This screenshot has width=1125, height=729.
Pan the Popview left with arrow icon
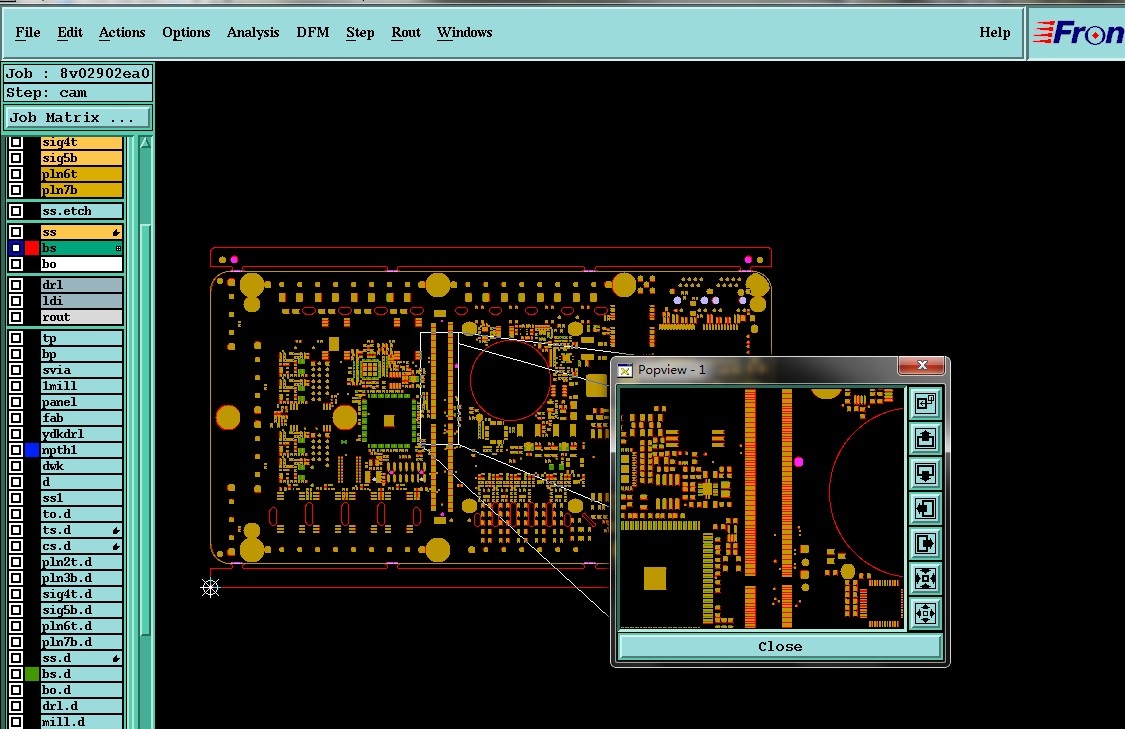point(925,509)
